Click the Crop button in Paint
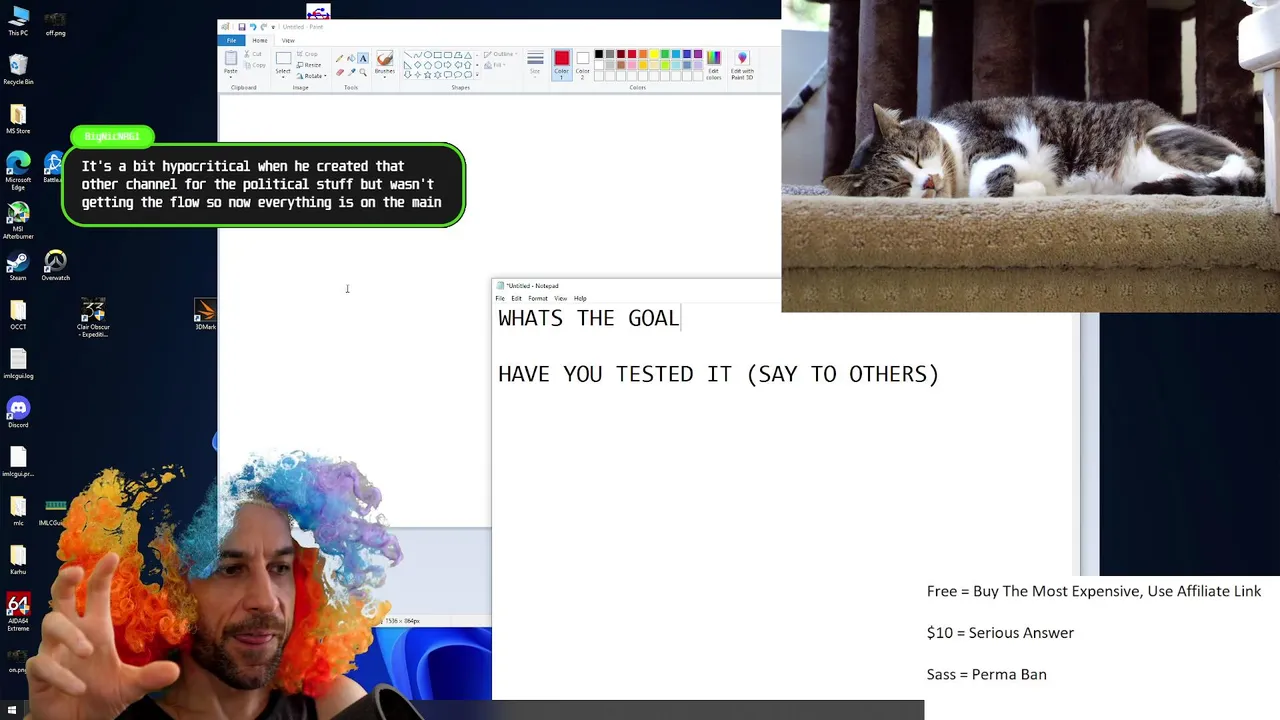The width and height of the screenshot is (1280, 720). tap(309, 54)
